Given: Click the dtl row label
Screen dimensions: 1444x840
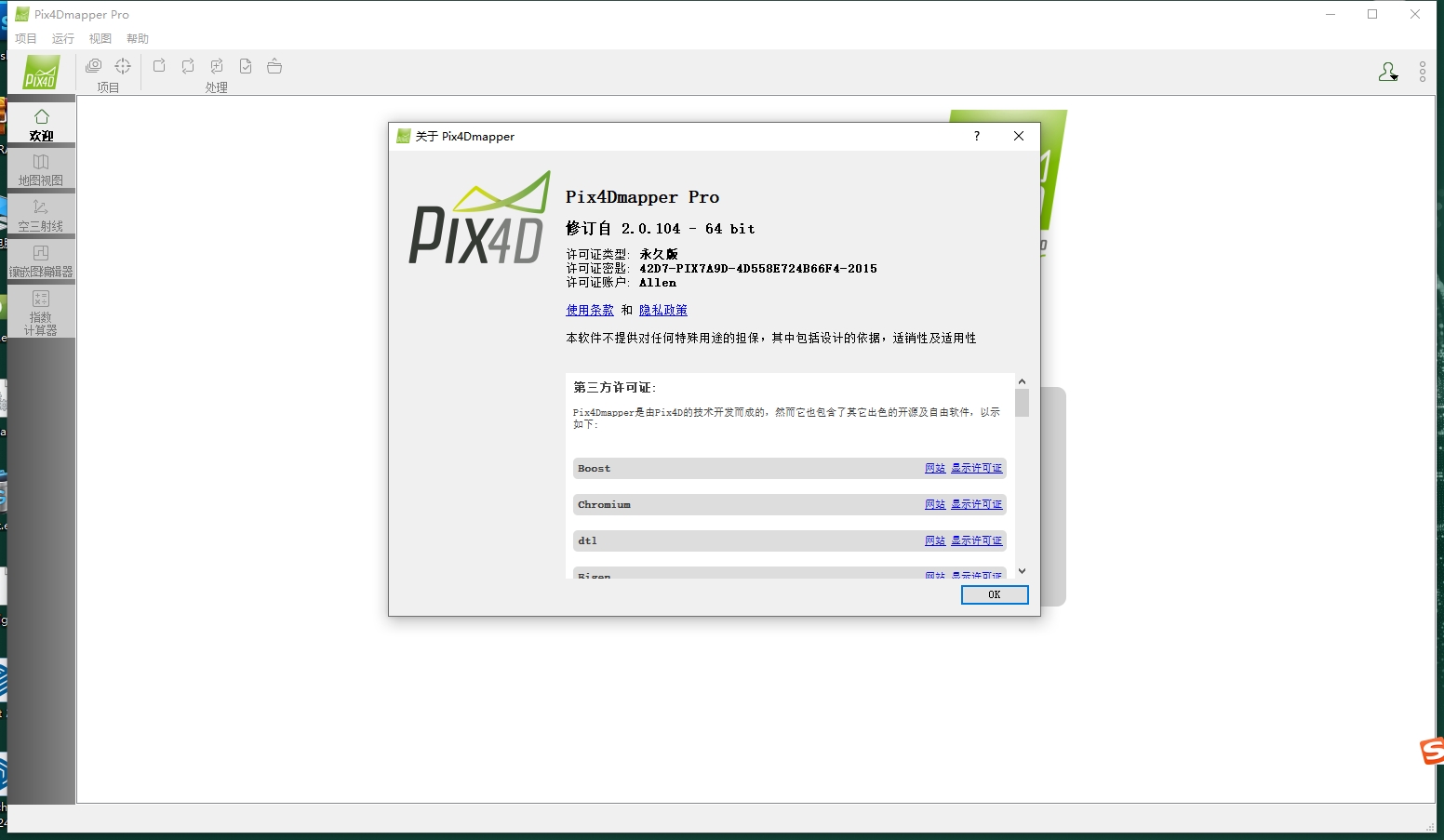Looking at the screenshot, I should 587,541.
